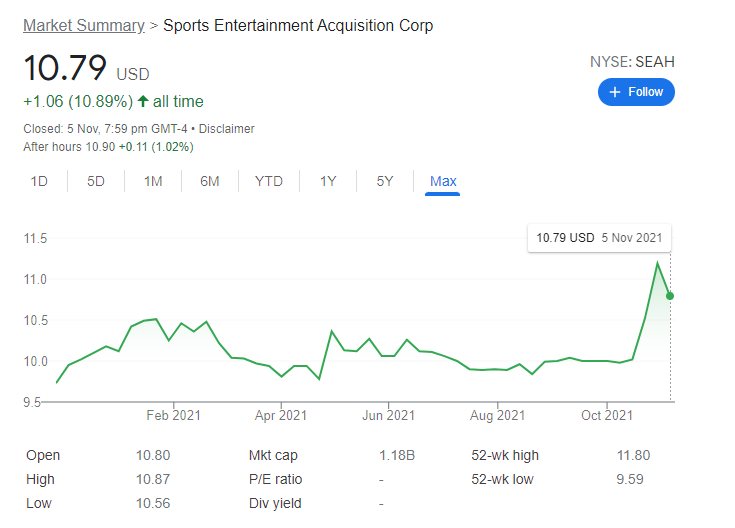Click the 52-wk high value 11.80
This screenshot has height=528, width=735.
633,455
